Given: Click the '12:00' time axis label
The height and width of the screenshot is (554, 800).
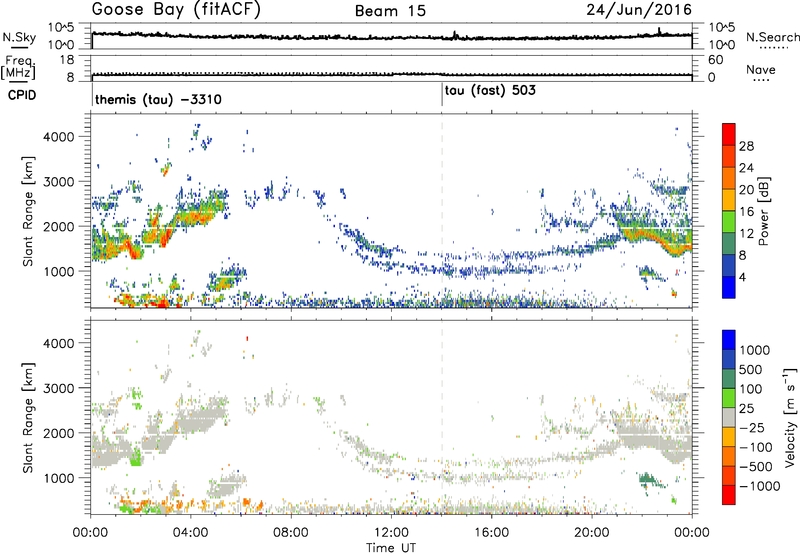Looking at the screenshot, I should click(x=391, y=533).
